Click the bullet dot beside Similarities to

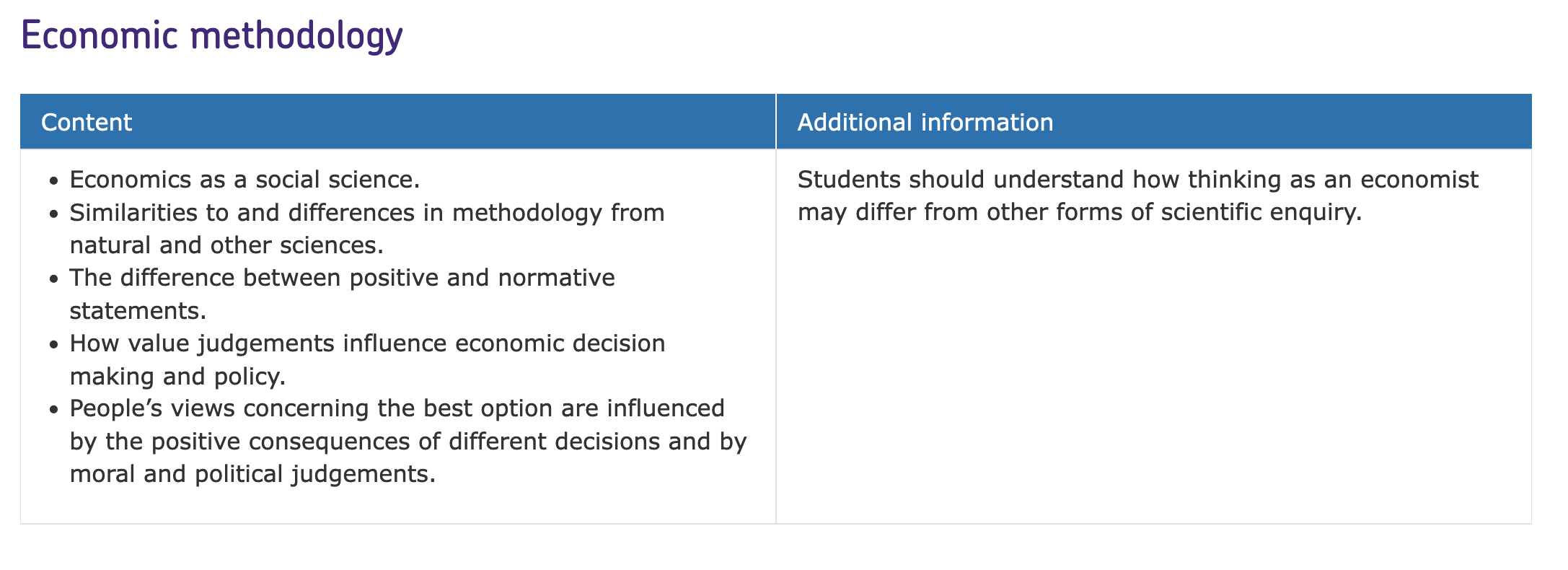(x=53, y=214)
